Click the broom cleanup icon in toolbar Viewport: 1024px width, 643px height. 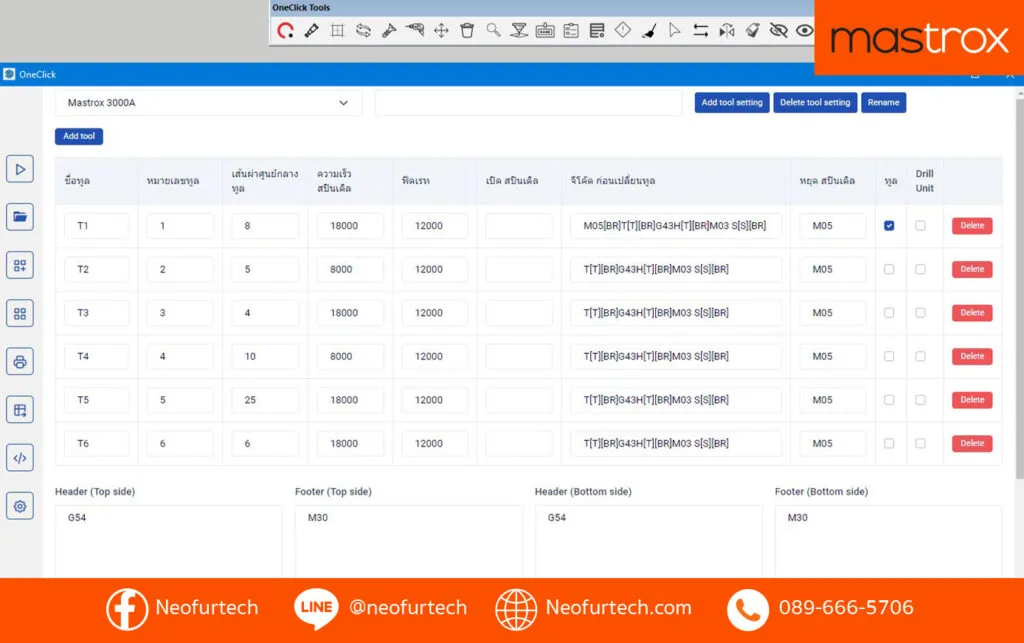click(x=648, y=31)
